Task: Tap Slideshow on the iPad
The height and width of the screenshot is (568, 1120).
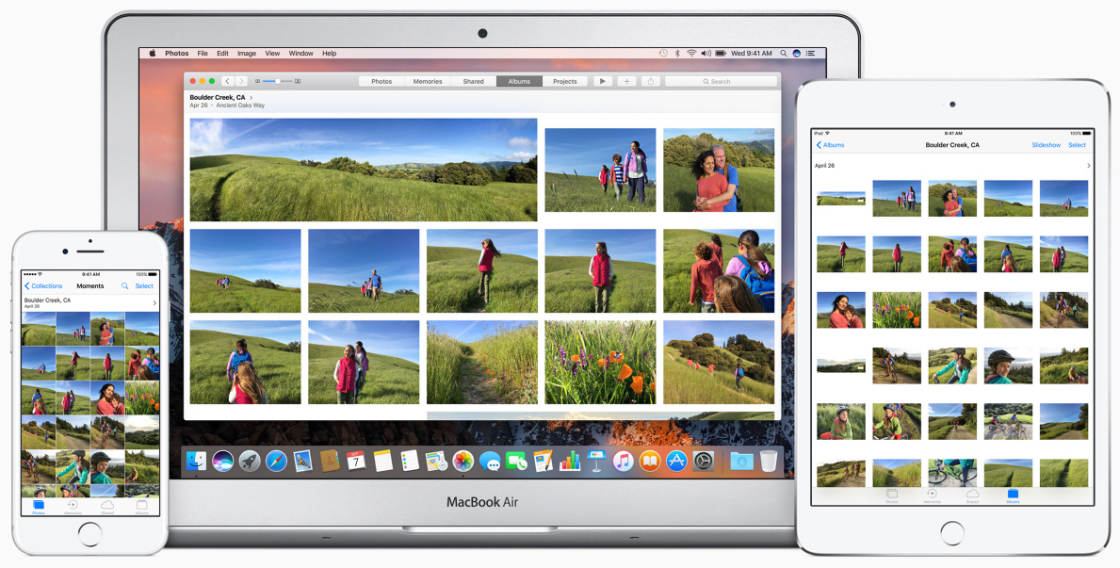Action: click(x=1046, y=145)
